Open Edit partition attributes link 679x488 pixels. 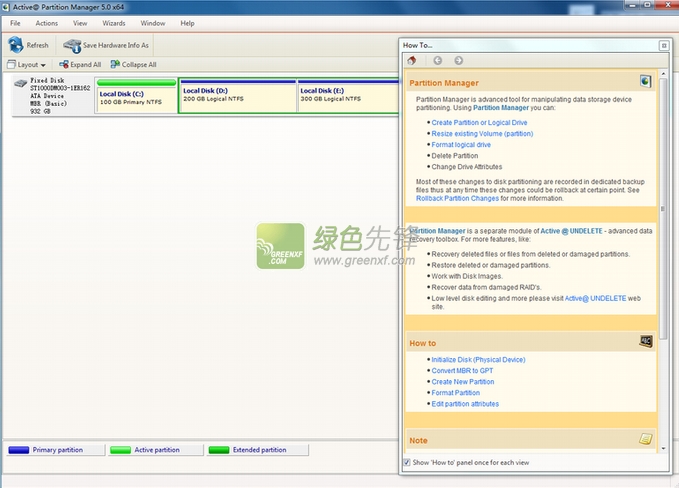[466, 404]
